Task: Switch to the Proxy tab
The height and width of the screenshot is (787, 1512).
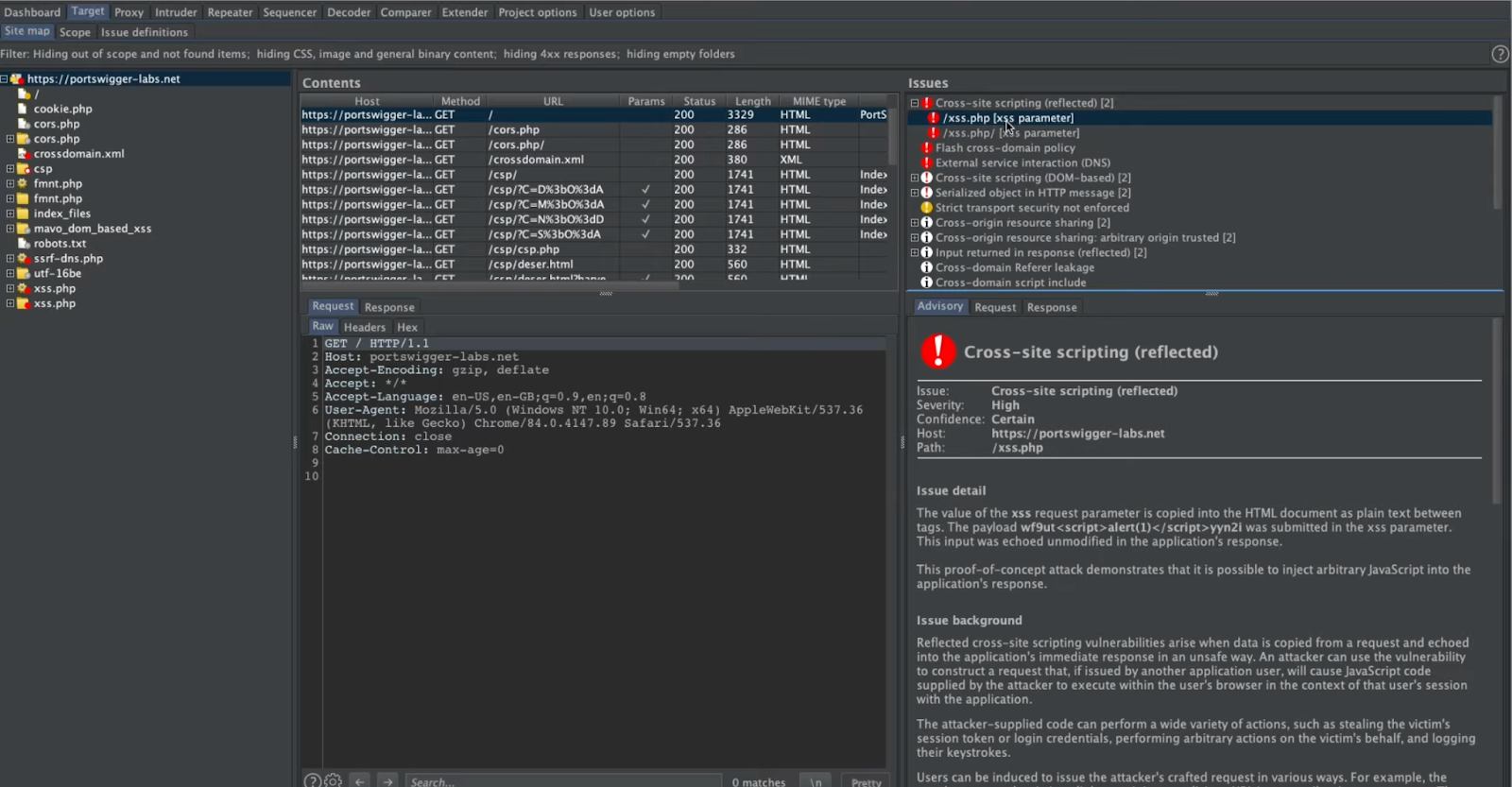Action: pyautogui.click(x=129, y=12)
